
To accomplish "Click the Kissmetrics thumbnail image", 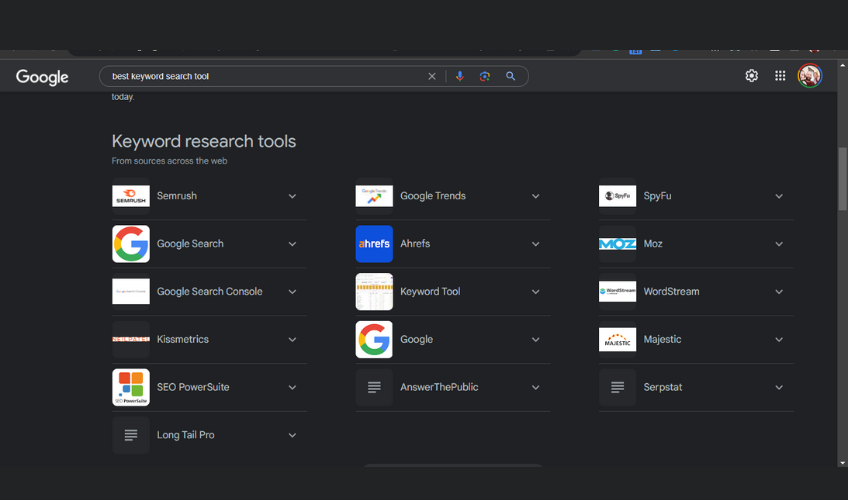I will [x=131, y=339].
